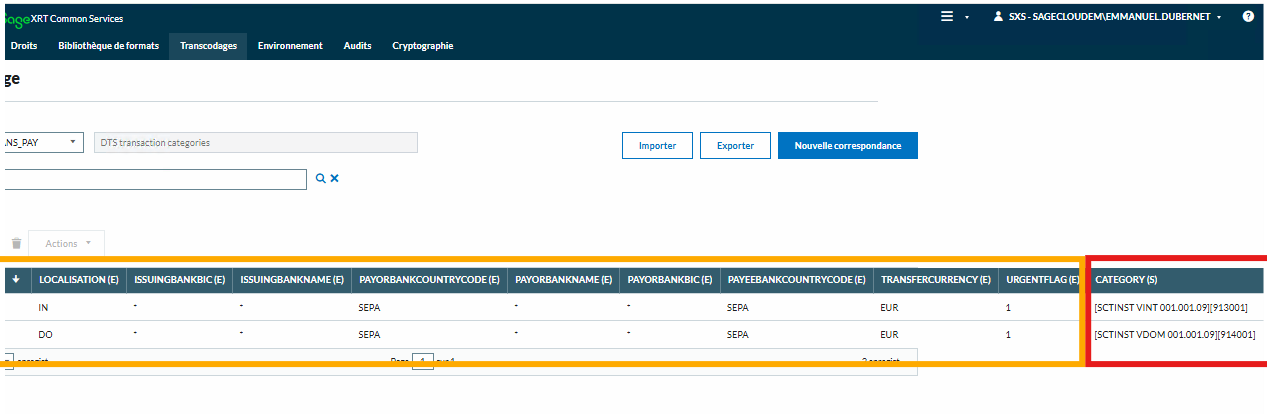Select the SCTINST VDOM category row cell
1267x414 pixels.
(1174, 333)
